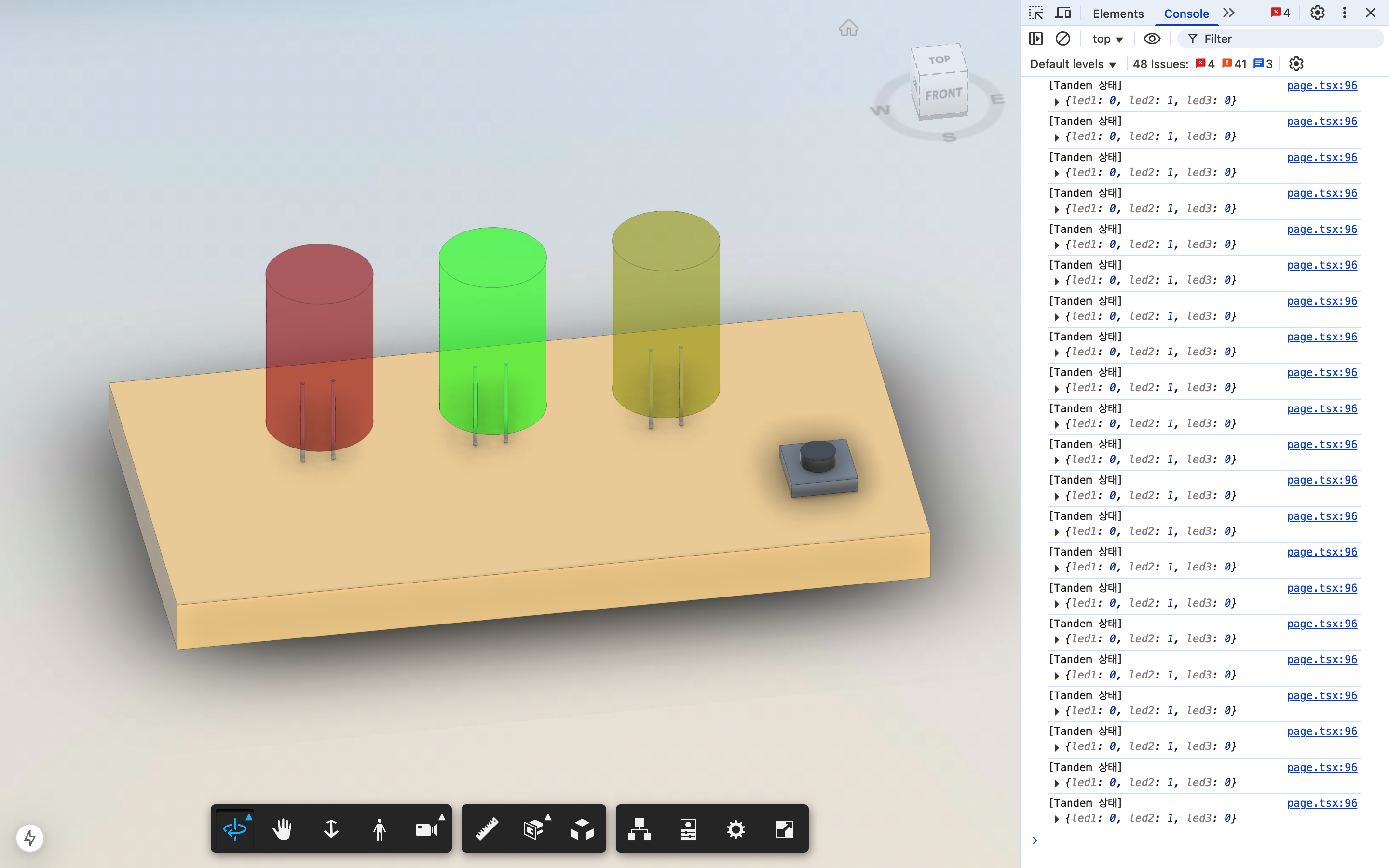This screenshot has width=1389, height=868.
Task: Open the Properties panel
Action: pyautogui.click(x=688, y=829)
